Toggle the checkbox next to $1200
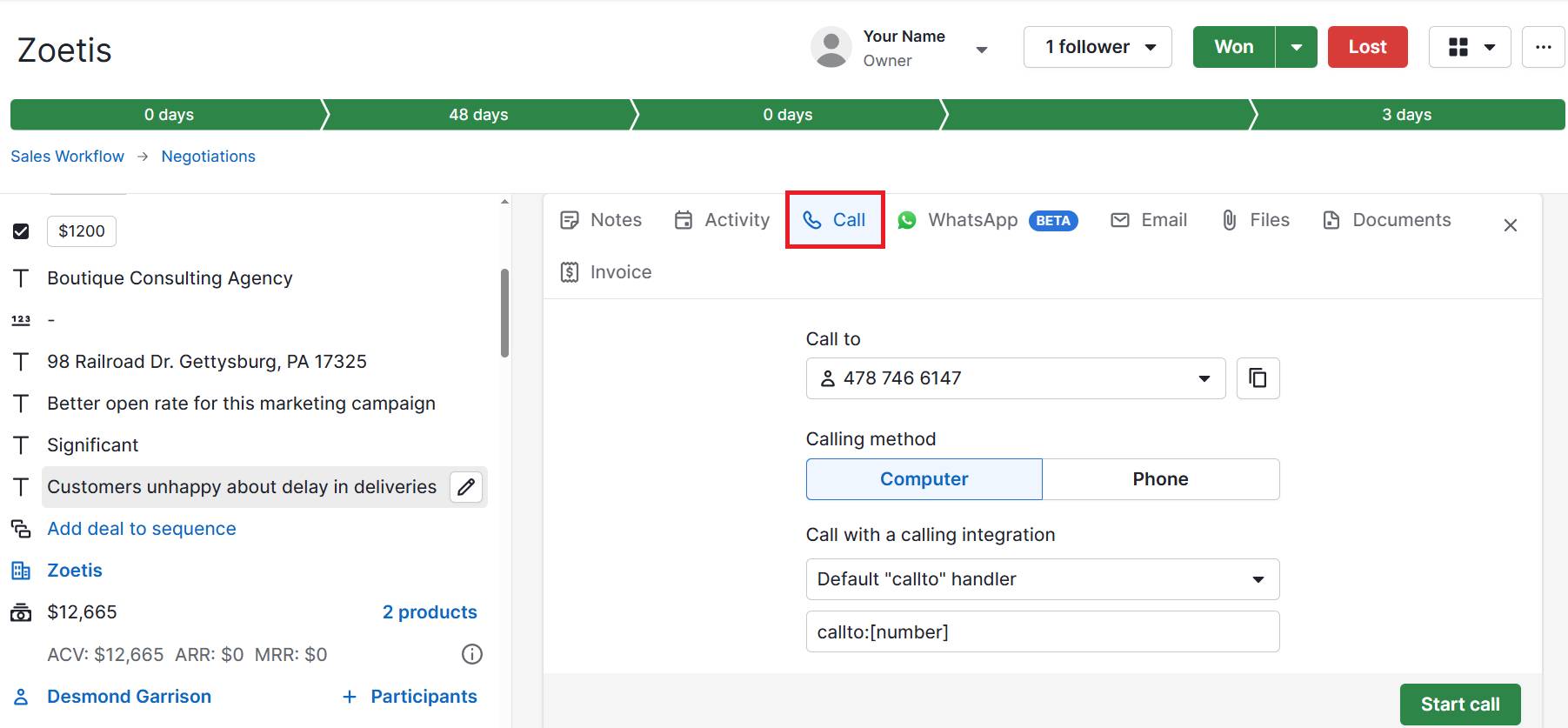Screen dimensions: 1568x728 tap(21, 231)
